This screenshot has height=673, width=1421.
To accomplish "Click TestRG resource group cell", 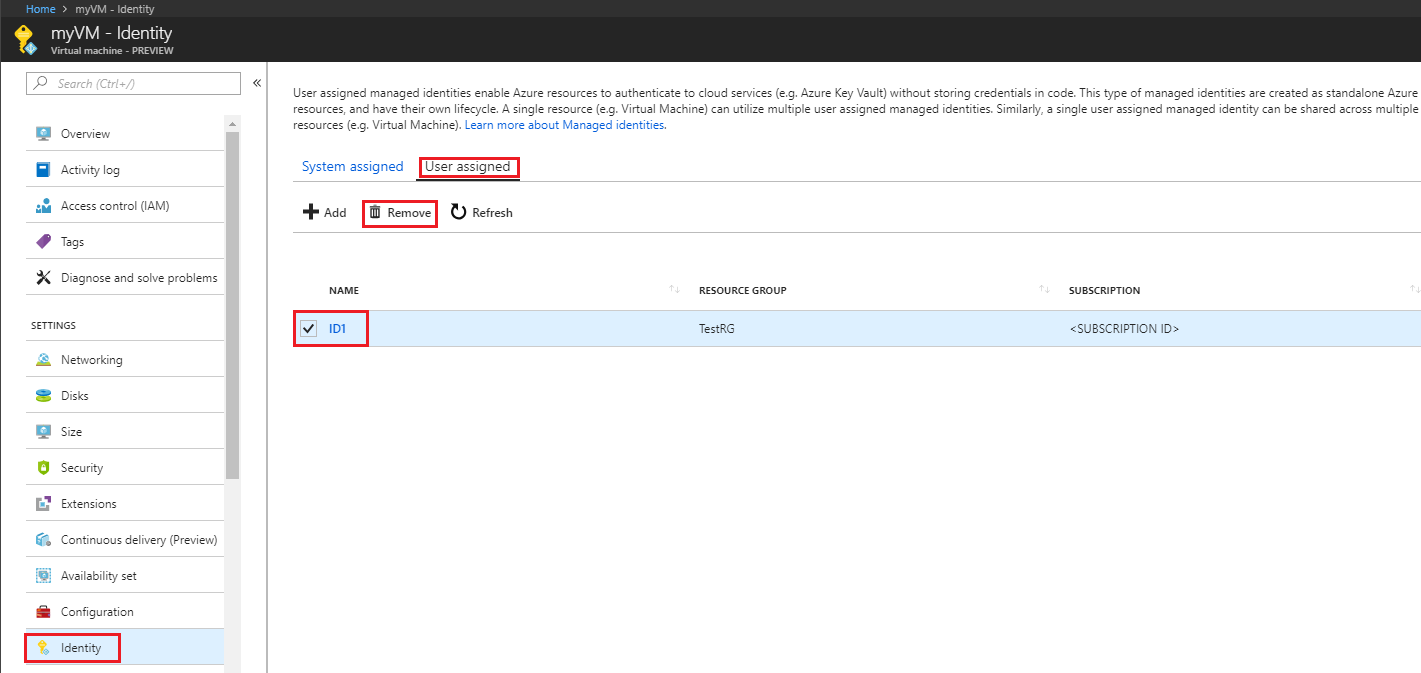I will tap(716, 328).
